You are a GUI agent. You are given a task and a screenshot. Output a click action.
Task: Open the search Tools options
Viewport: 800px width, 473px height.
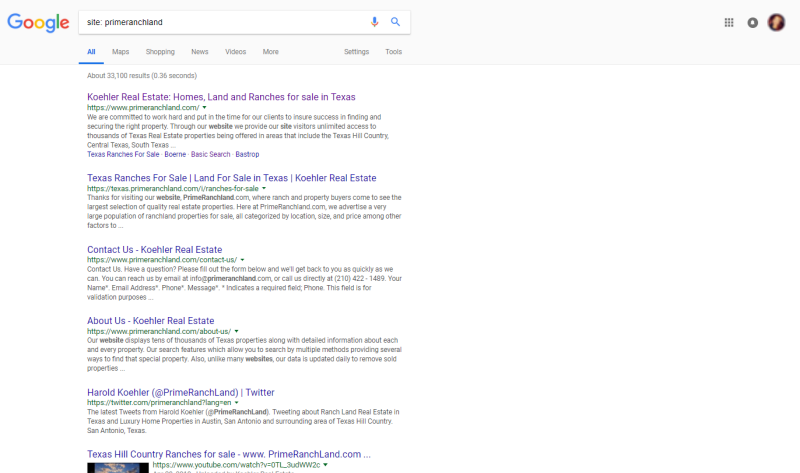coord(393,52)
